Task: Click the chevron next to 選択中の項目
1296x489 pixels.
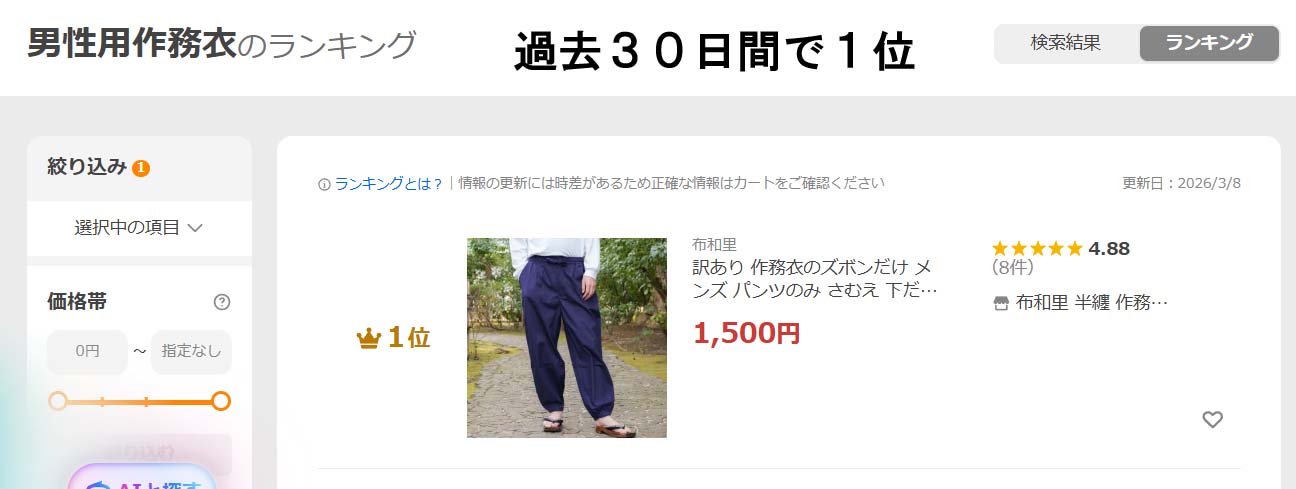Action: click(195, 228)
